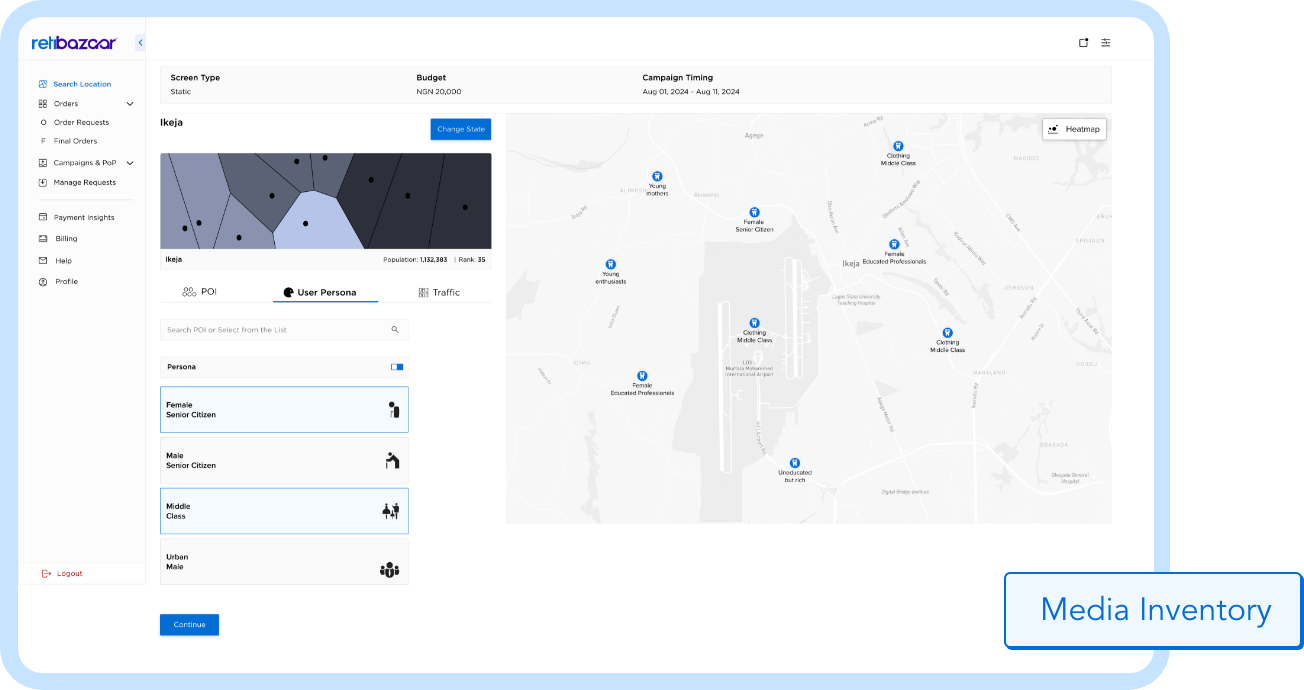Screen dimensions: 1304x690
Task: Collapse the sidebar with the arrow button
Action: click(140, 42)
